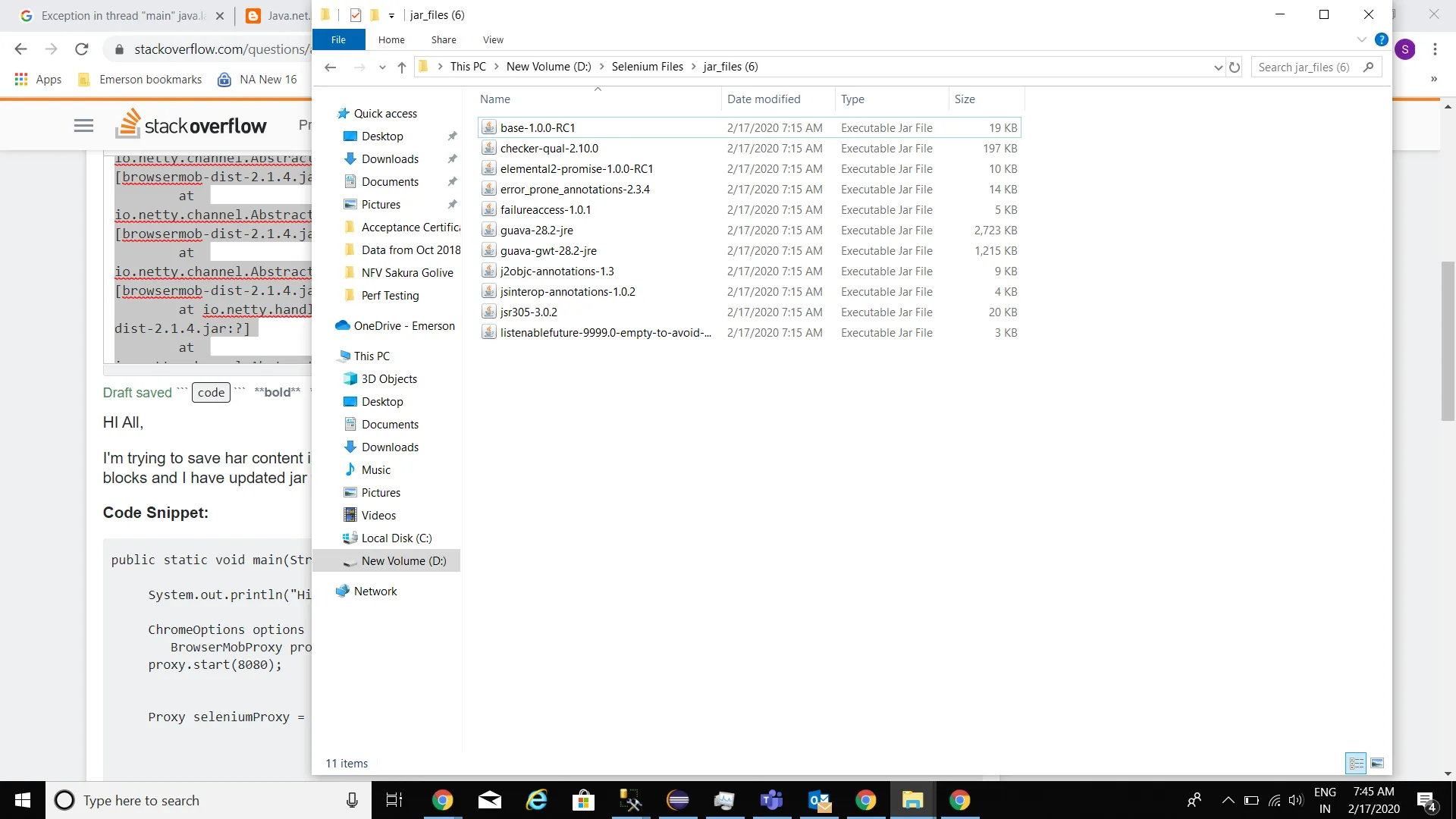The width and height of the screenshot is (1456, 819).
Task: Click the Search jar_files (6) box
Action: (x=1304, y=67)
